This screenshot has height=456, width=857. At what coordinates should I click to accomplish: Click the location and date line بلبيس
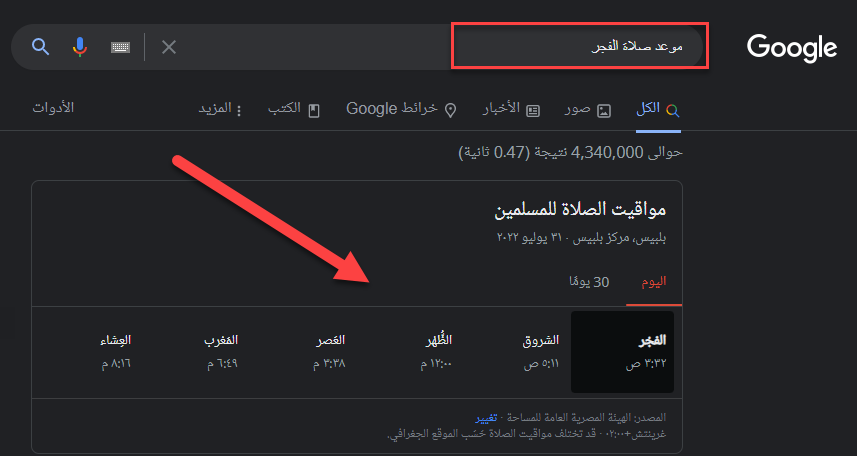[x=582, y=238]
